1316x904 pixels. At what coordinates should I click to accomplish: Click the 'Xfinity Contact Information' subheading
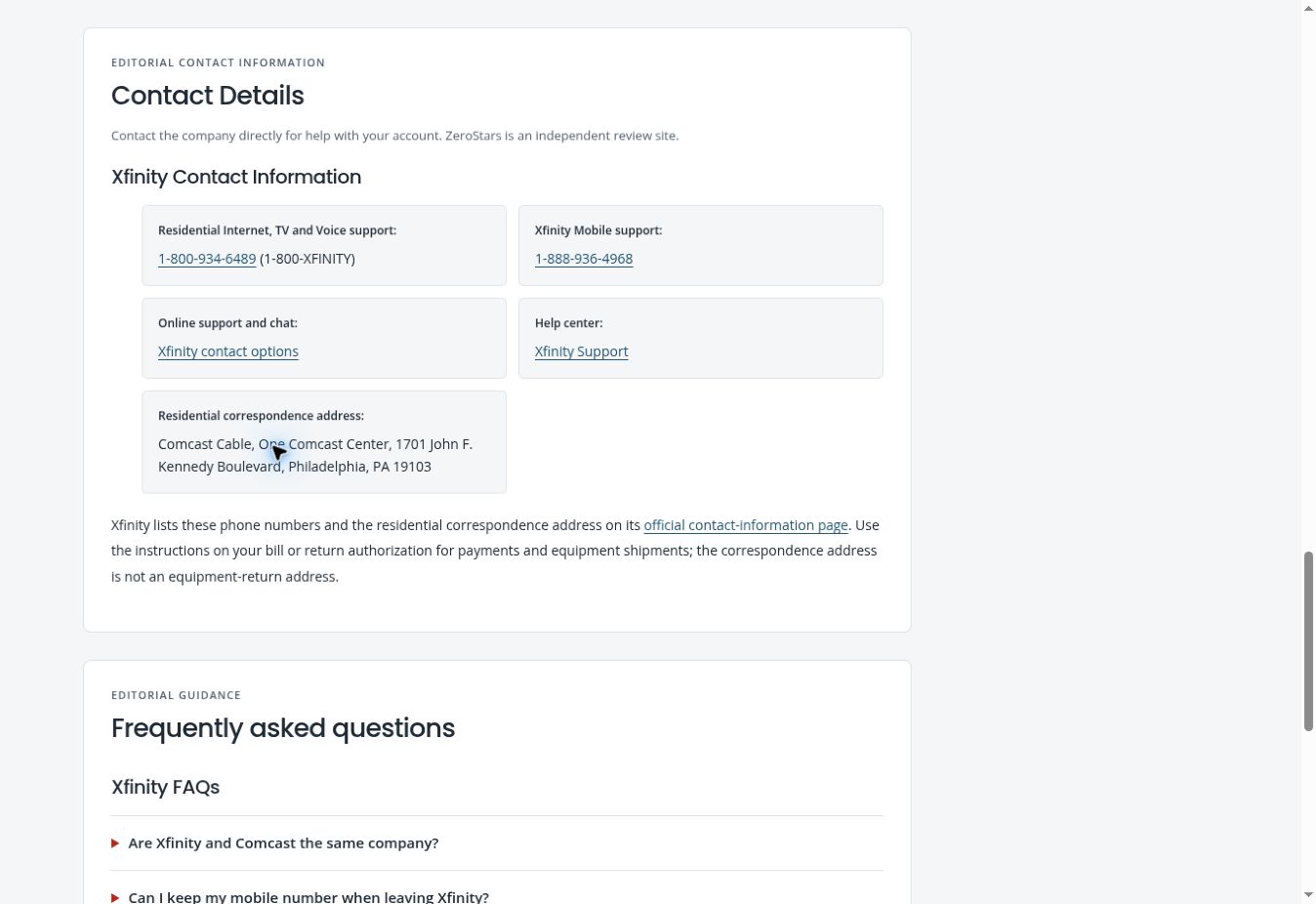pos(236,177)
